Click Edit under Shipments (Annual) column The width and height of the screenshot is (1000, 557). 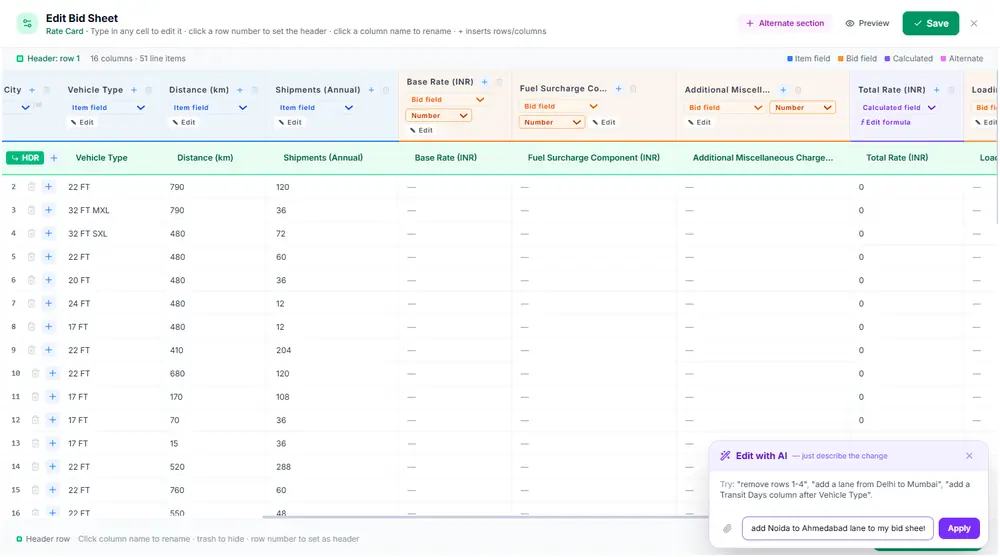pyautogui.click(x=290, y=123)
